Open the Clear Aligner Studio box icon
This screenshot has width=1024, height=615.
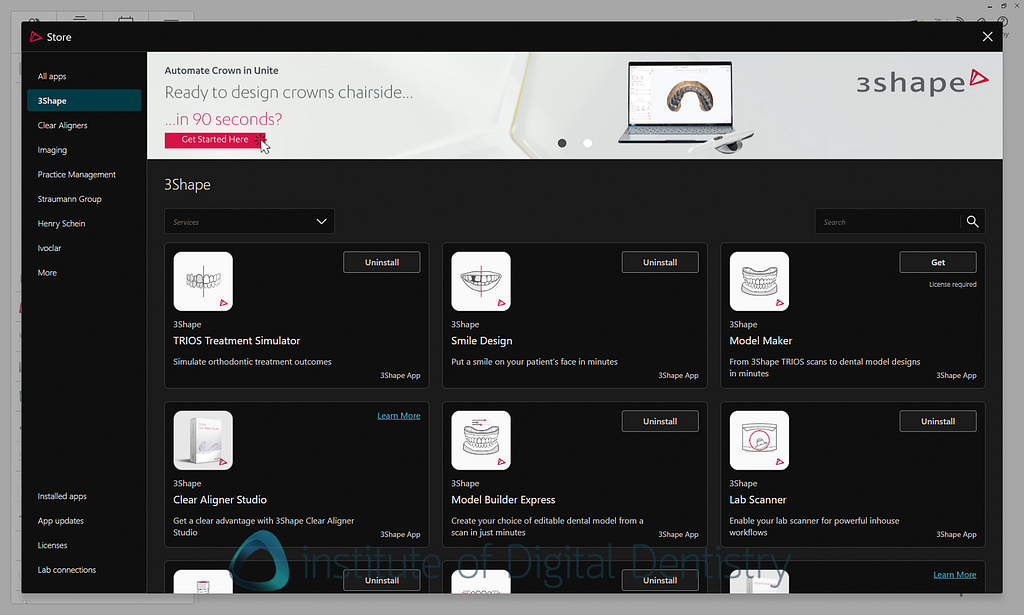(203, 439)
